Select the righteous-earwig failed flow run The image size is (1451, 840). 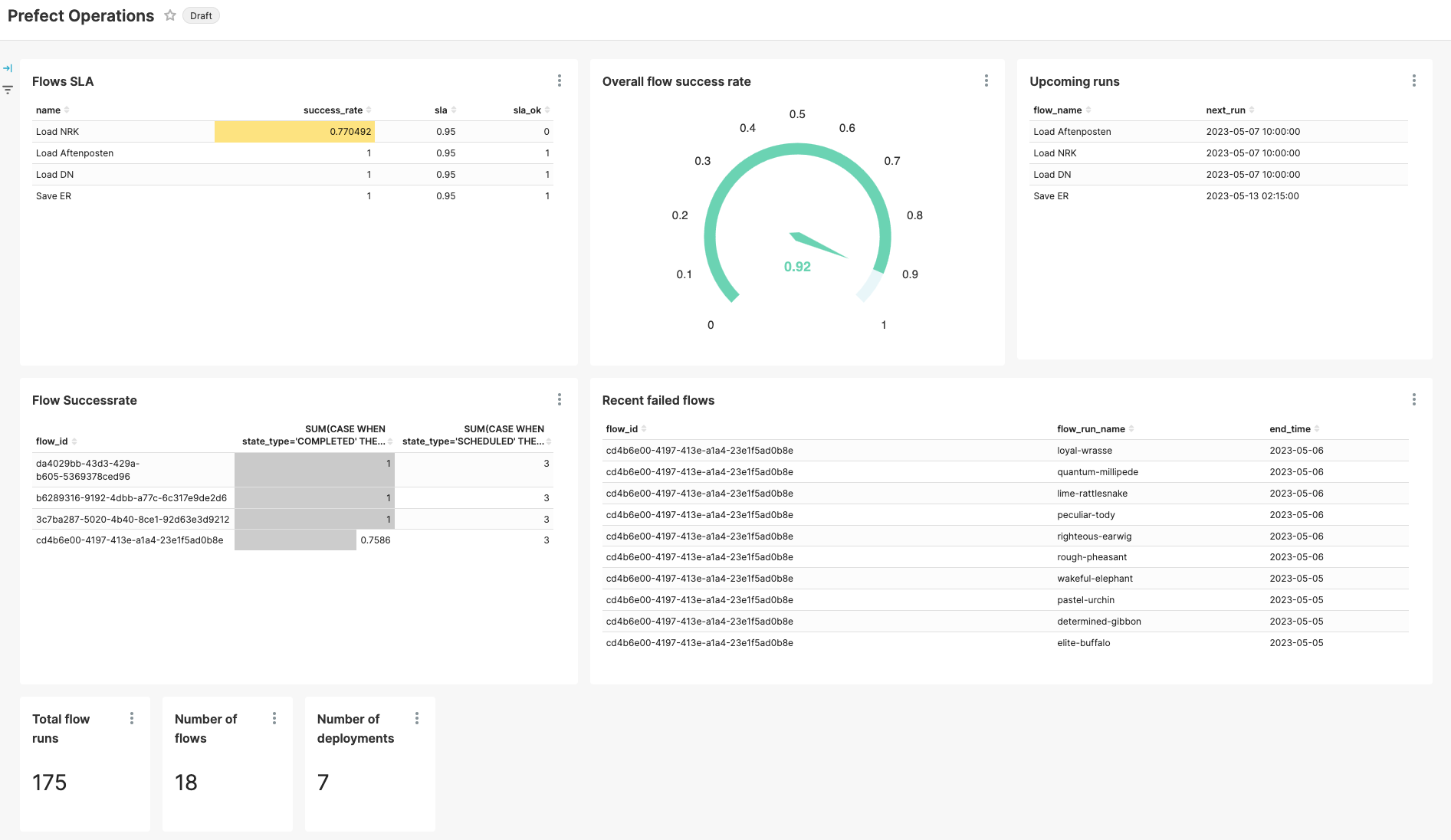[1094, 536]
